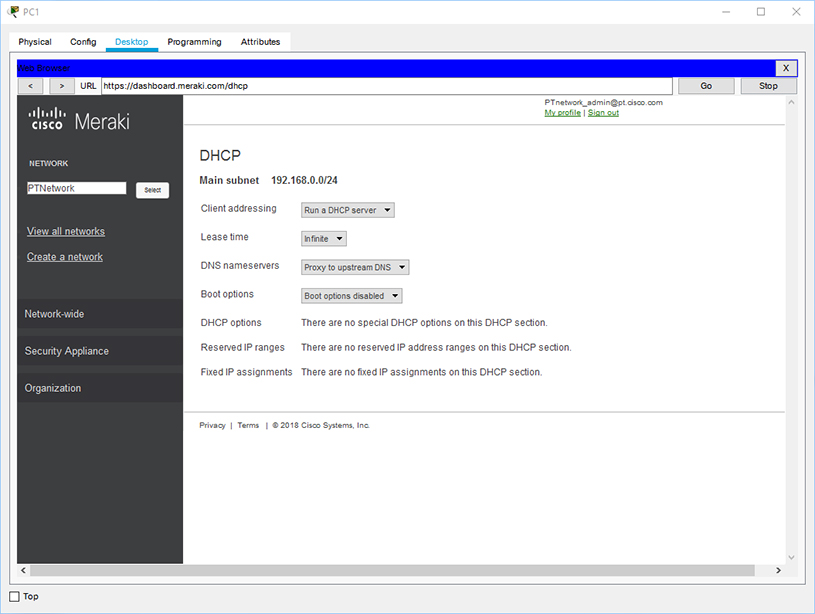This screenshot has width=815, height=614.
Task: Click the PTnetwork_admin@pt.cisco.com account text
Action: tap(603, 102)
